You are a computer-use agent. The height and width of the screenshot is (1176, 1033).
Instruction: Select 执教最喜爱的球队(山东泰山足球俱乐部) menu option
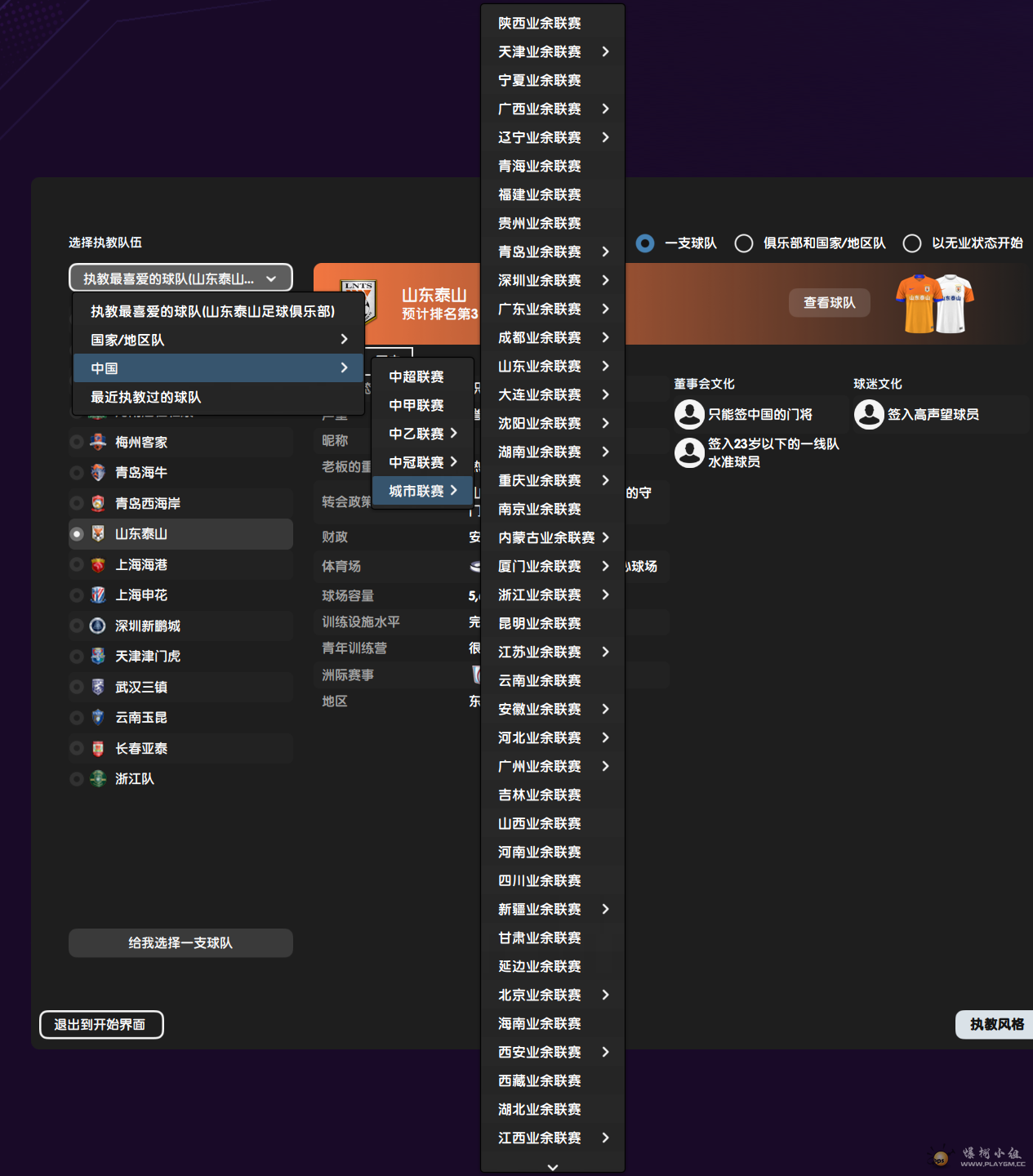(x=218, y=311)
